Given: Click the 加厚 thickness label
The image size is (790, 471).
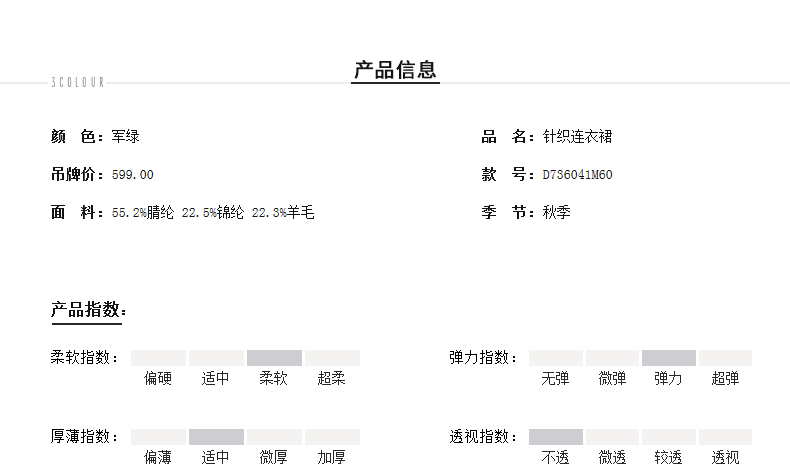Looking at the screenshot, I should (332, 457).
